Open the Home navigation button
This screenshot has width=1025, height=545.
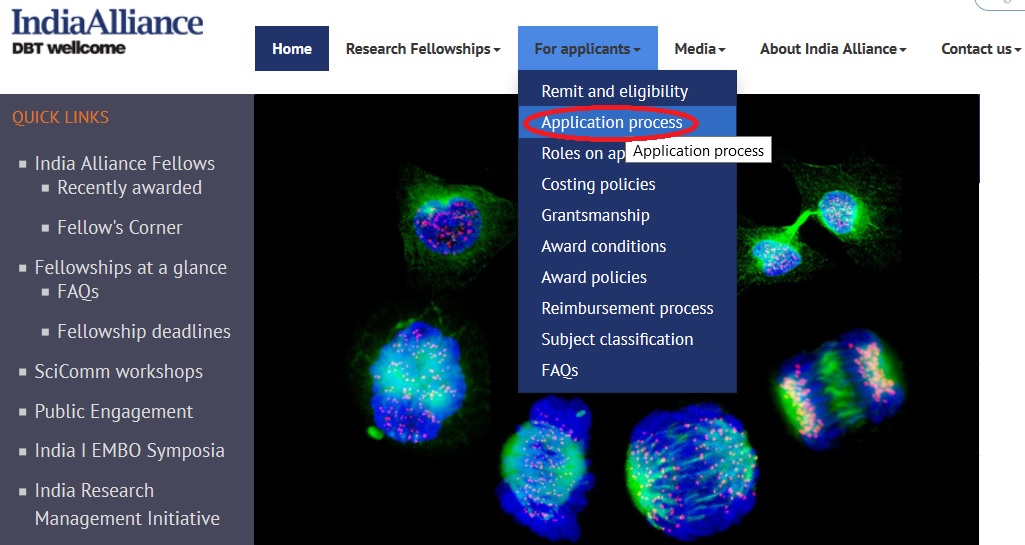292,48
